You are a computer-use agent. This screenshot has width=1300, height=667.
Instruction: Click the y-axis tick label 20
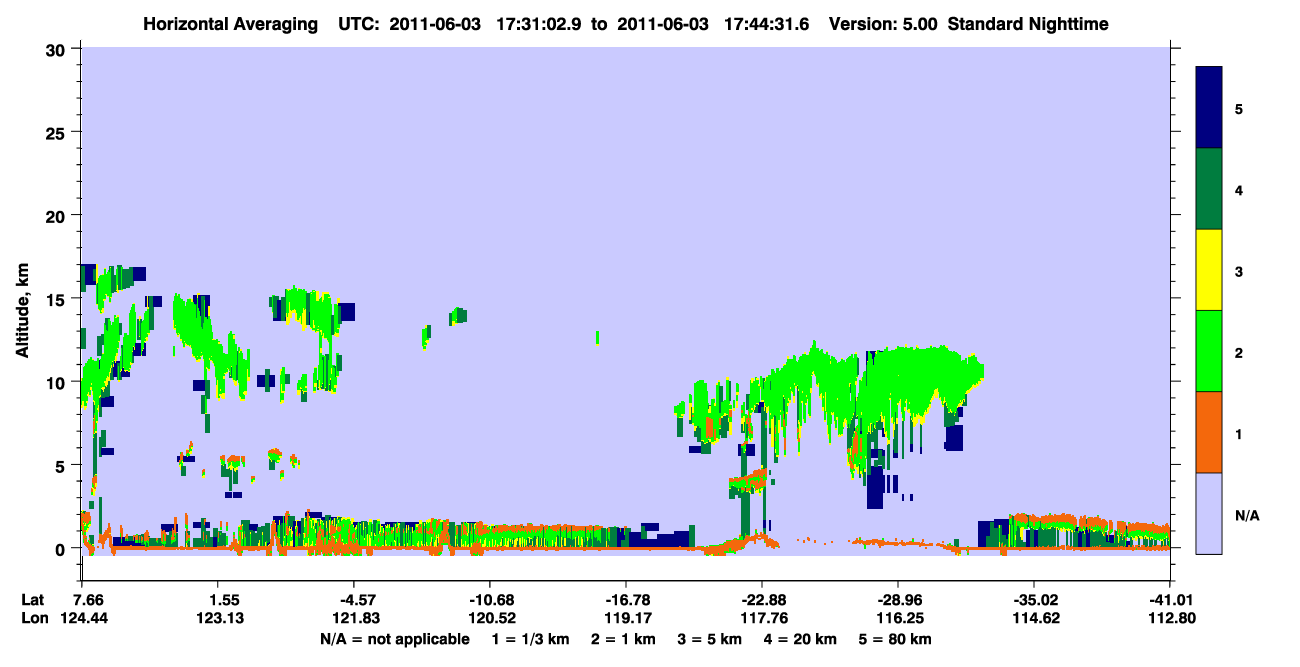[x=58, y=215]
